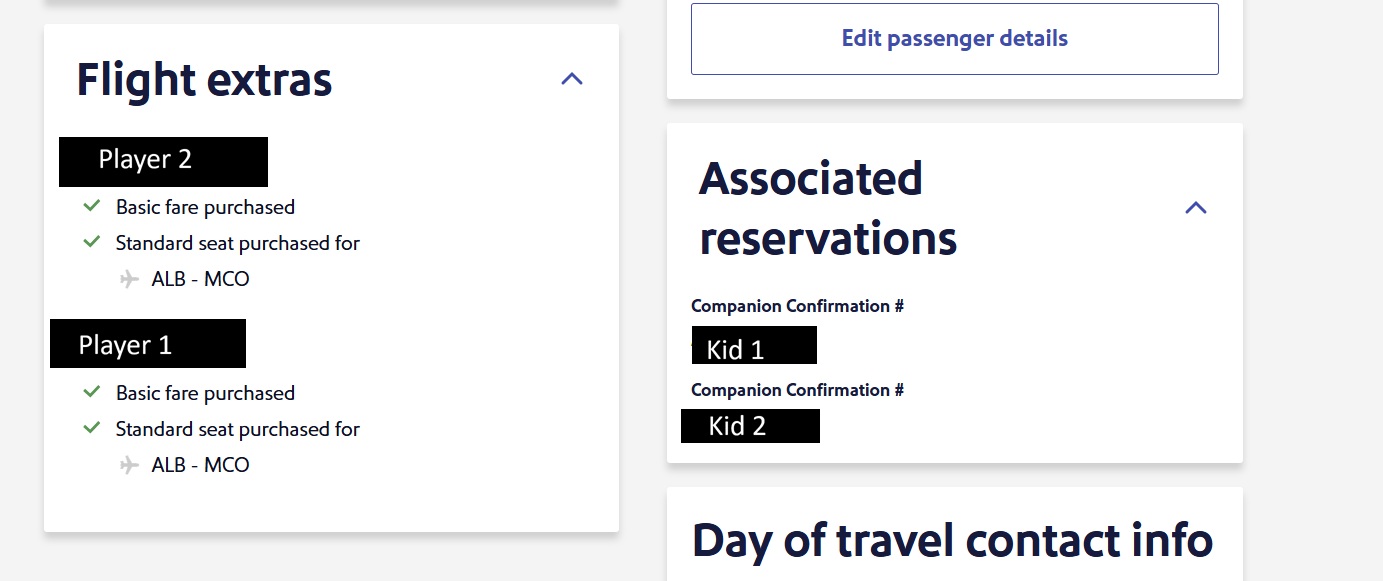Open the Kid 1 companion confirmation
Screen dimensions: 1383x581
(x=754, y=346)
